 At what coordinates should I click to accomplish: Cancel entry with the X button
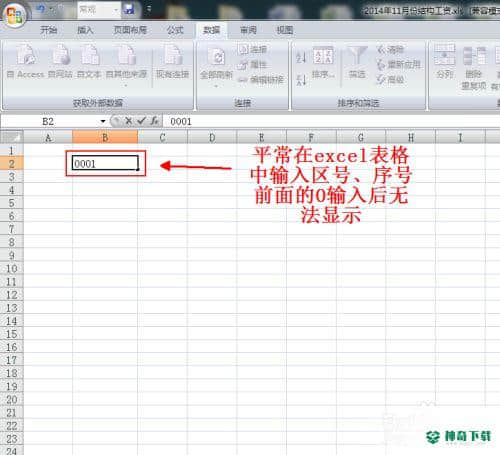coord(128,121)
